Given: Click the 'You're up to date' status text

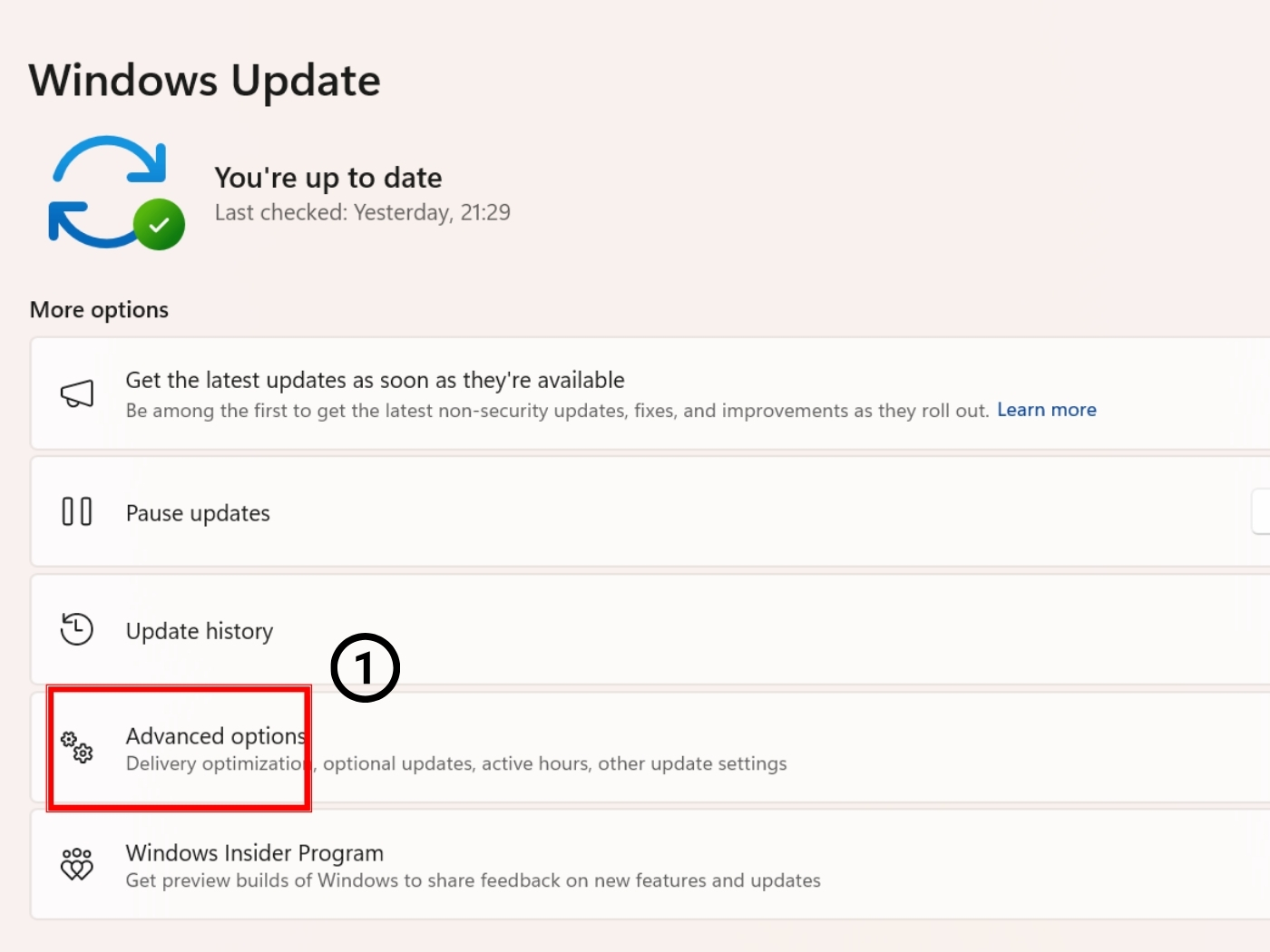Looking at the screenshot, I should click(328, 178).
